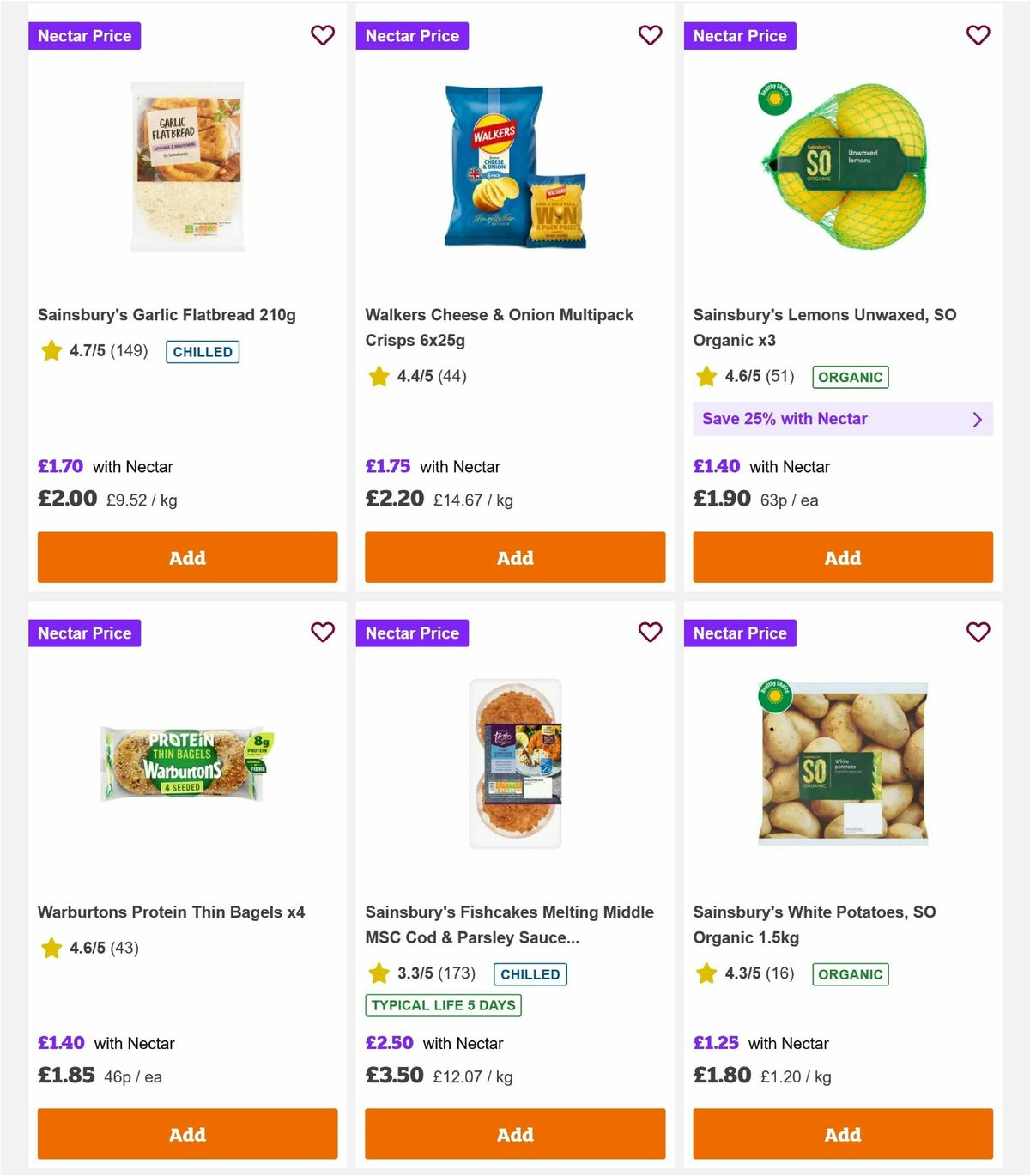
Task: Favourite the Sainsbury's White Potatoes
Action: click(978, 633)
